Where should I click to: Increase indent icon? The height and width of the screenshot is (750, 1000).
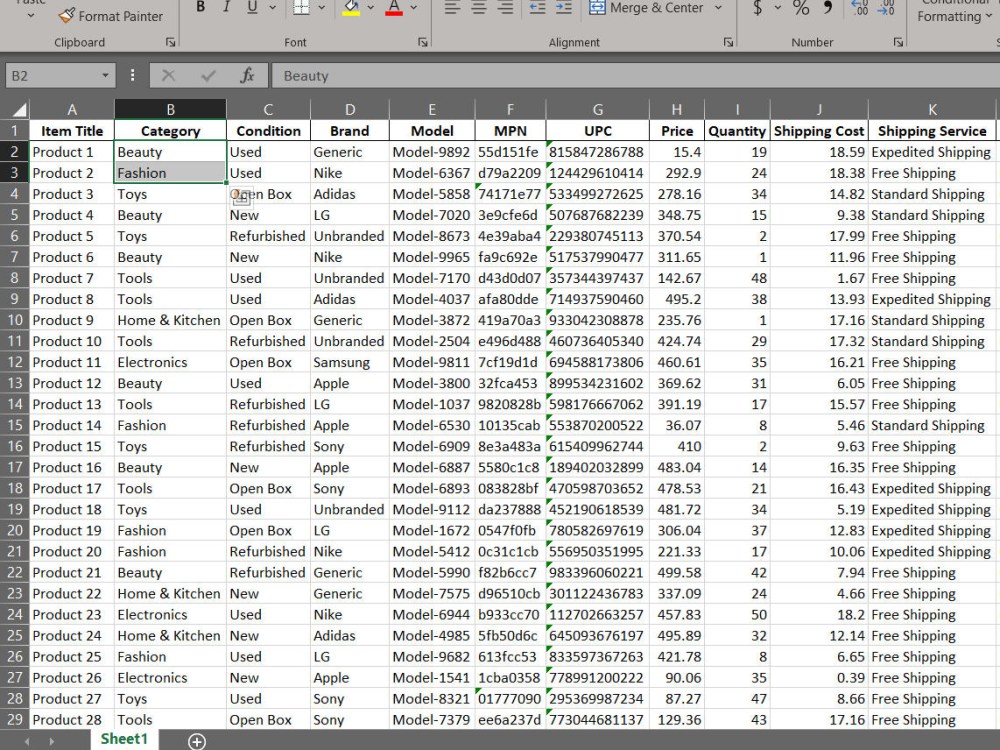[564, 8]
